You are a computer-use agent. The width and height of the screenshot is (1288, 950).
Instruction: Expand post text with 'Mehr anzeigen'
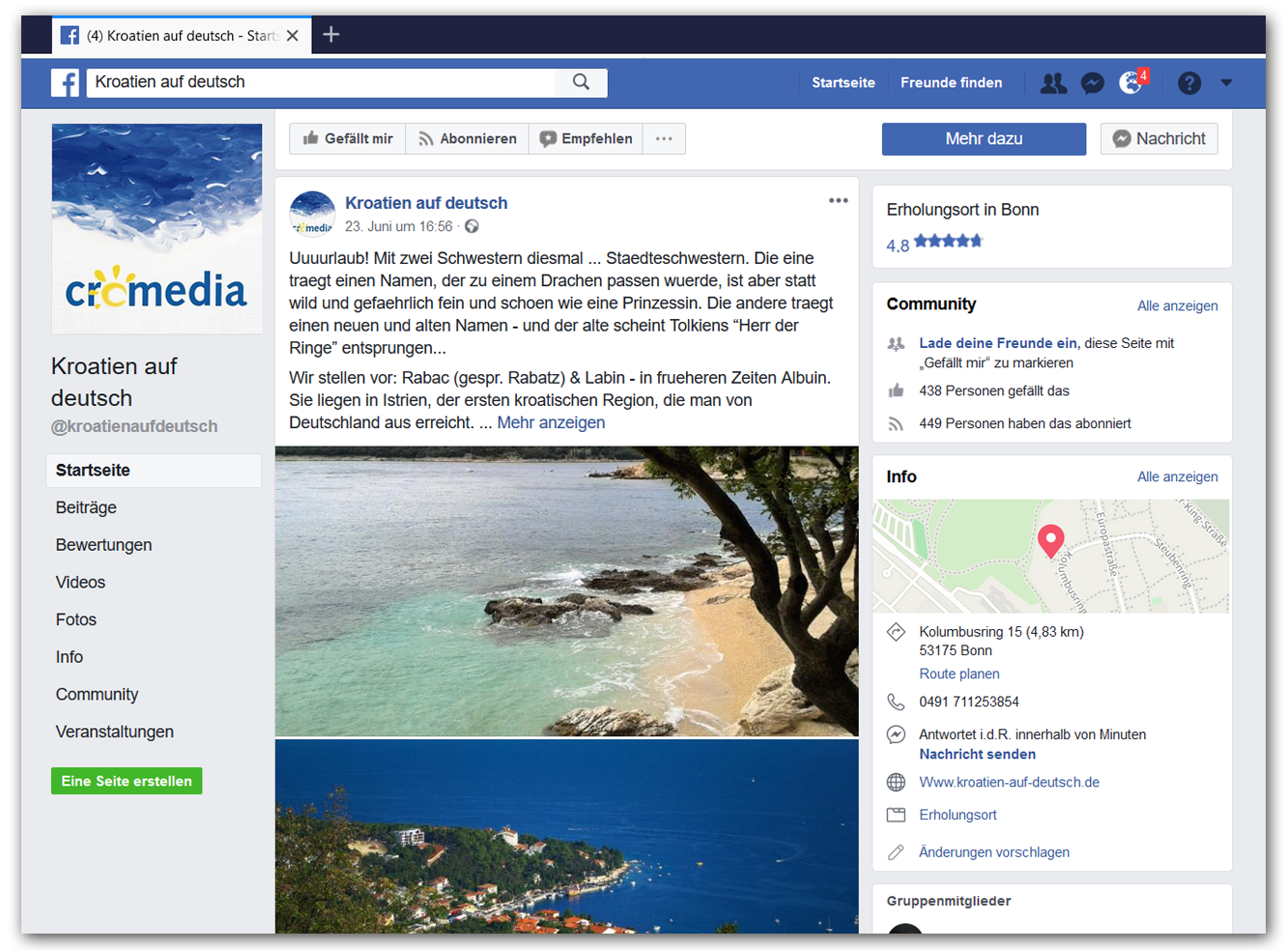[x=551, y=423]
